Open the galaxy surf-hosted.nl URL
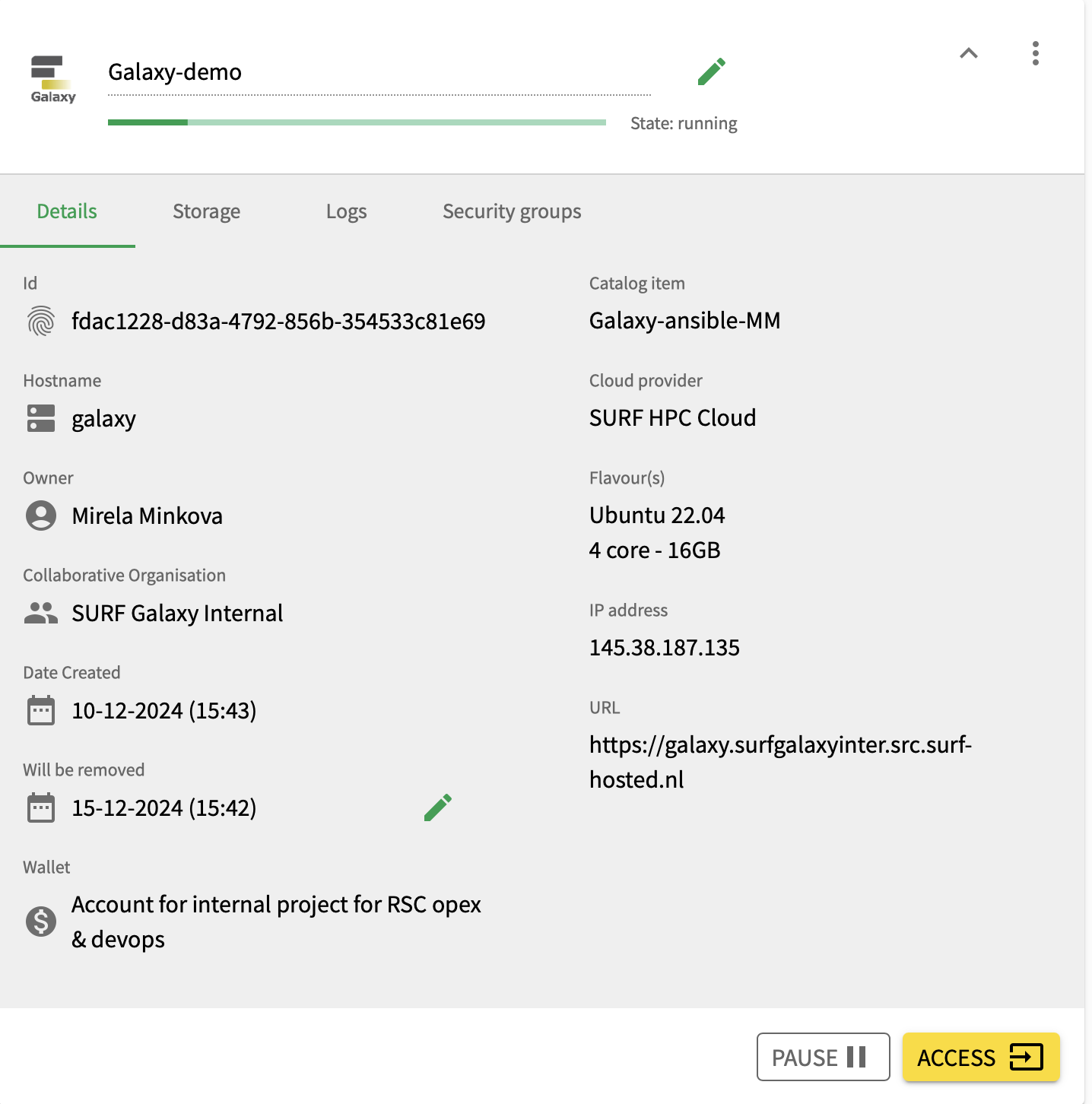Image resolution: width=1092 pixels, height=1104 pixels. (x=780, y=762)
